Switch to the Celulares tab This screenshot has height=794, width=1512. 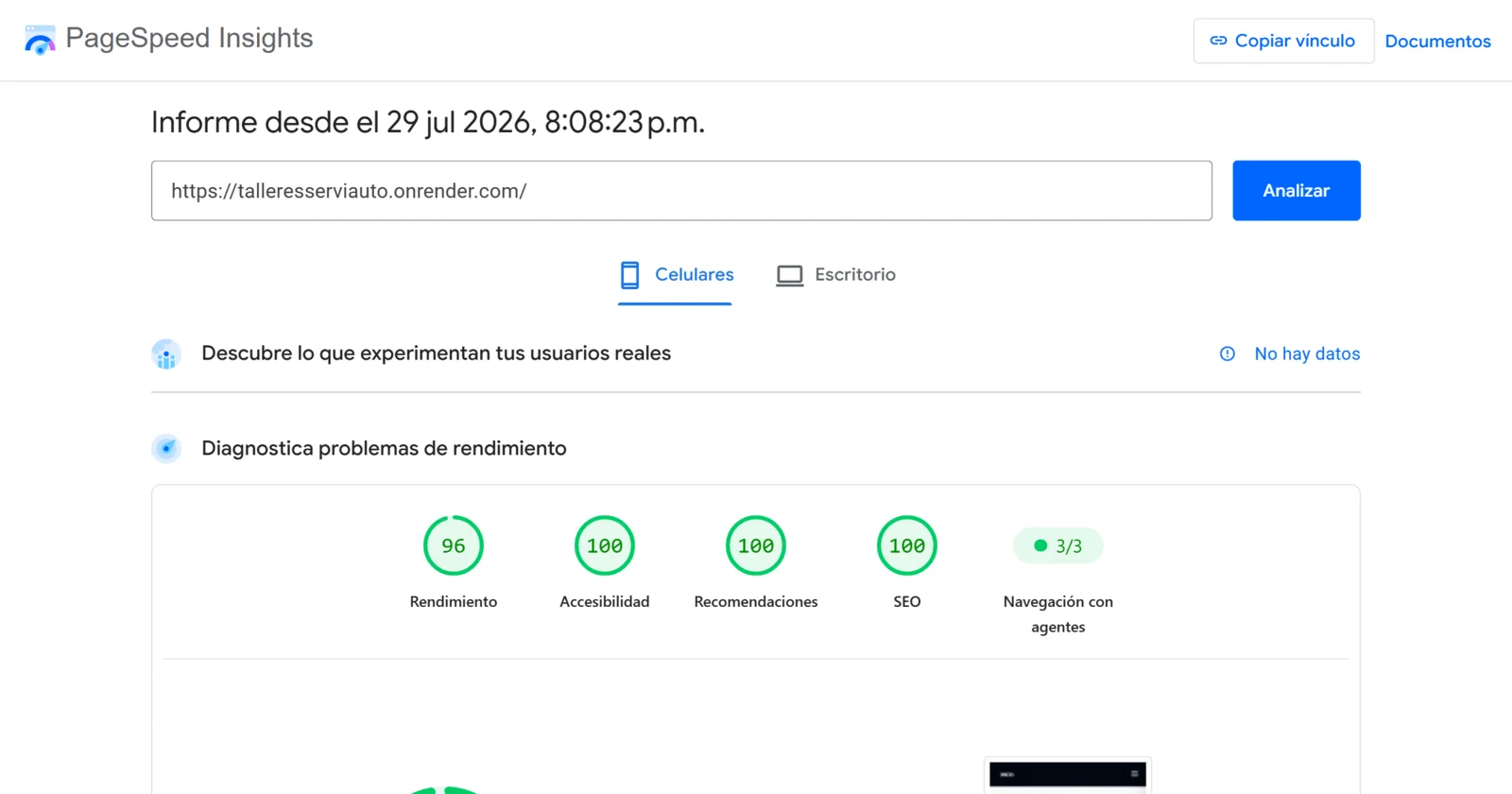click(675, 275)
